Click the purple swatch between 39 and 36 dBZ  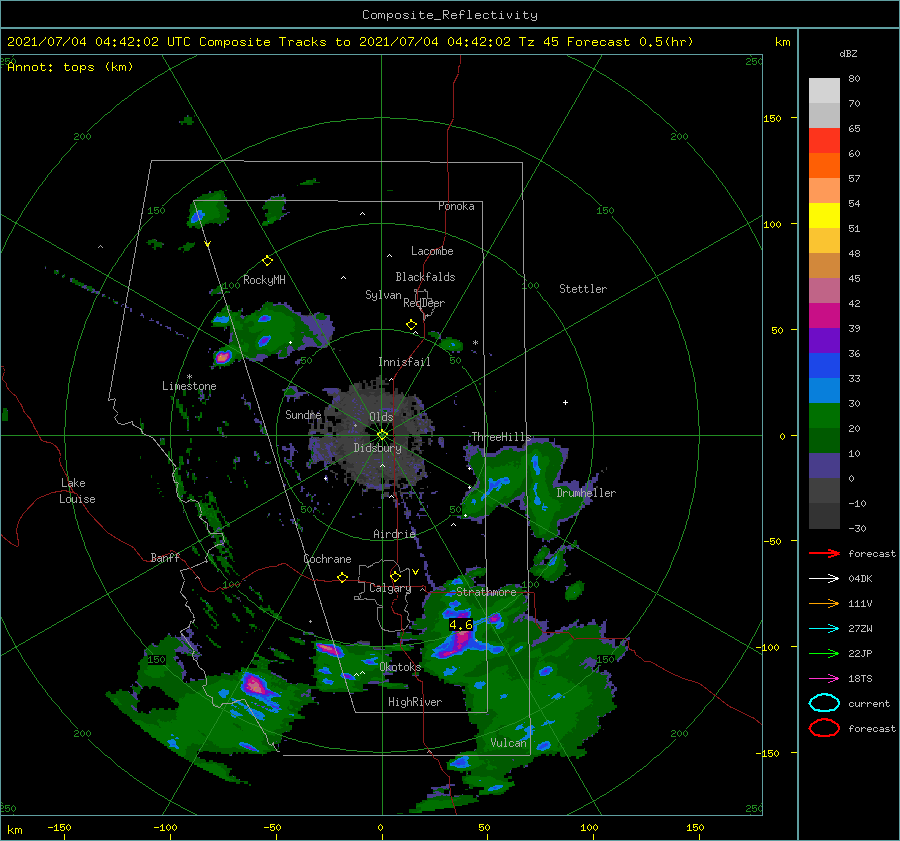[824, 340]
